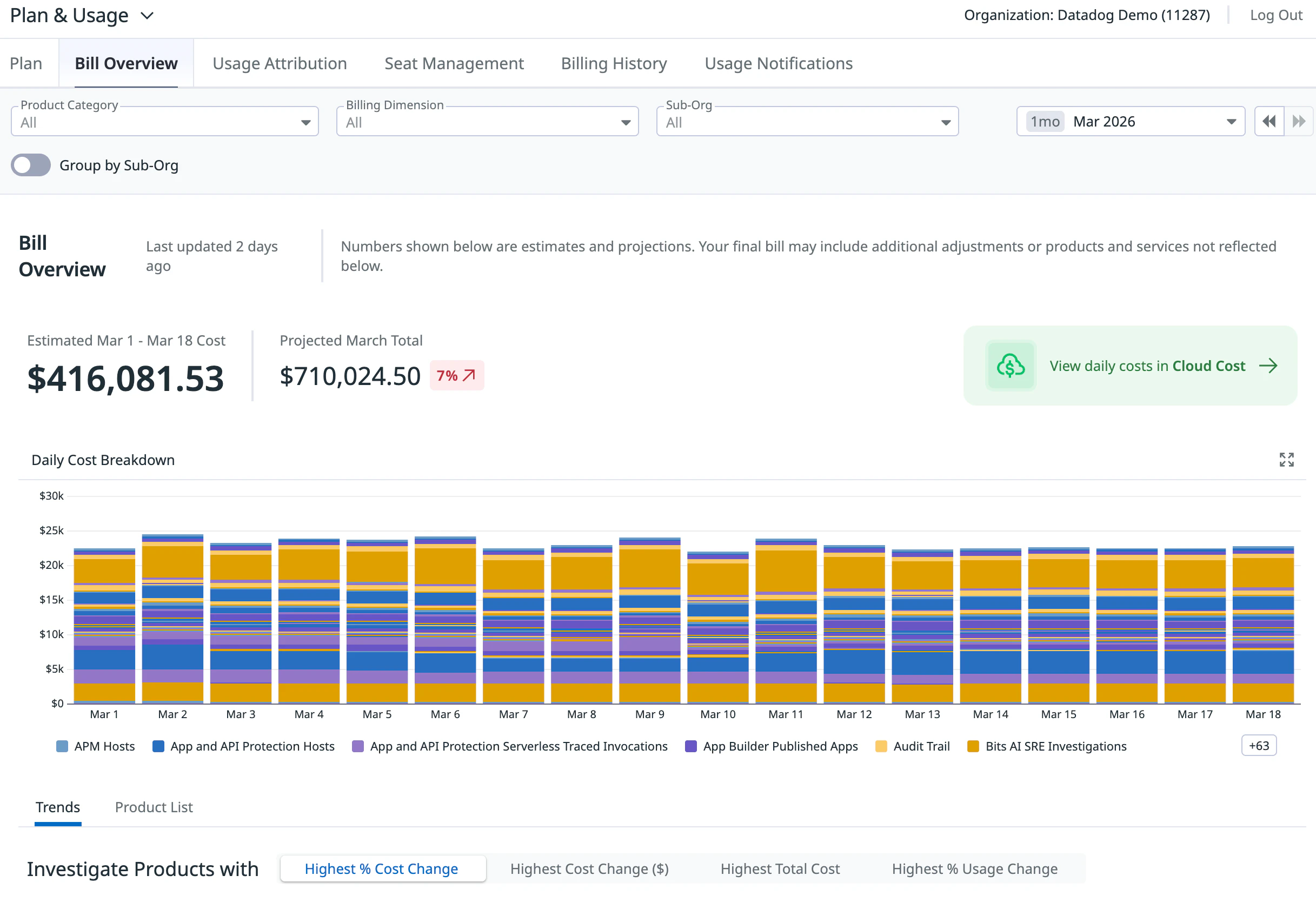Click Log Out link
The width and height of the screenshot is (1316, 902).
(1275, 15)
